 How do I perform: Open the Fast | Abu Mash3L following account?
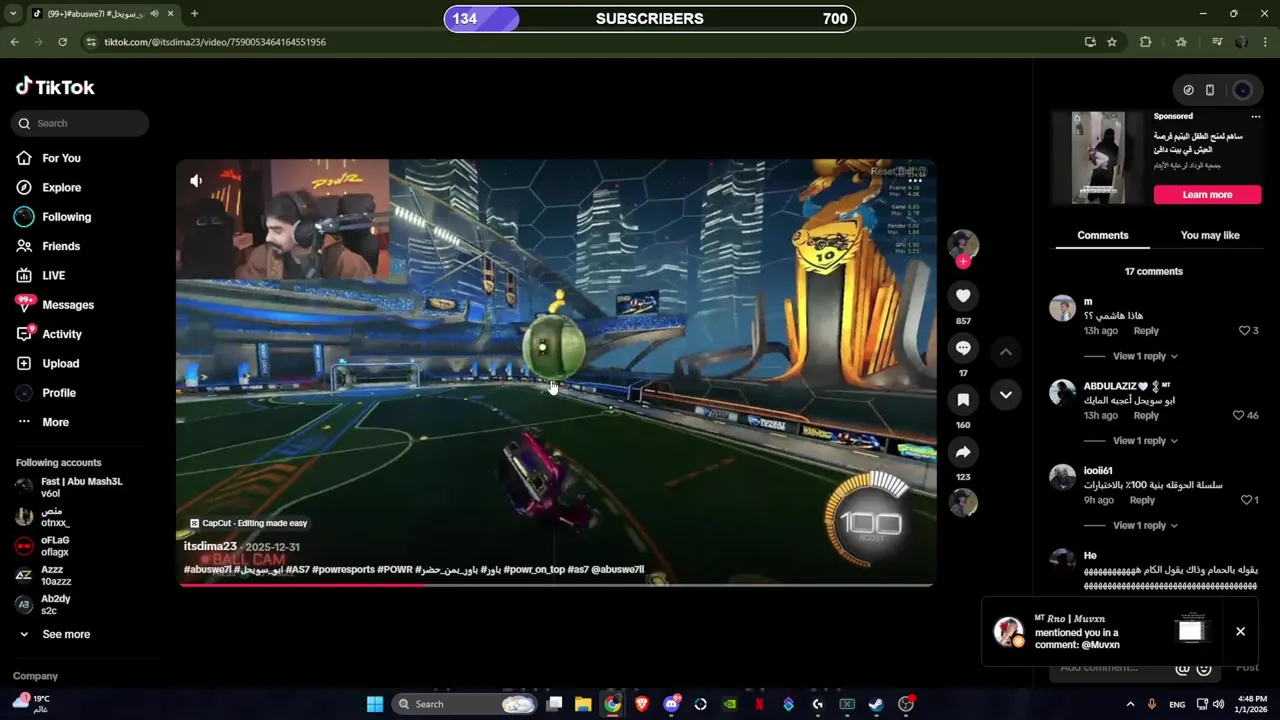coord(68,487)
